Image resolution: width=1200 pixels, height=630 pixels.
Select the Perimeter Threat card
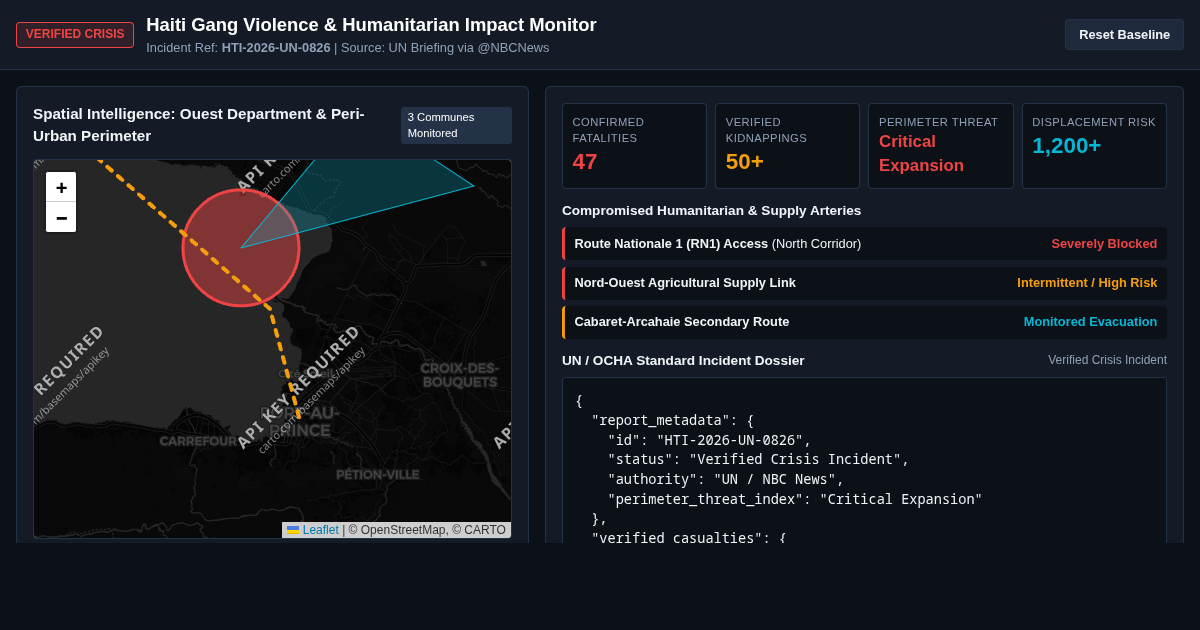point(940,146)
